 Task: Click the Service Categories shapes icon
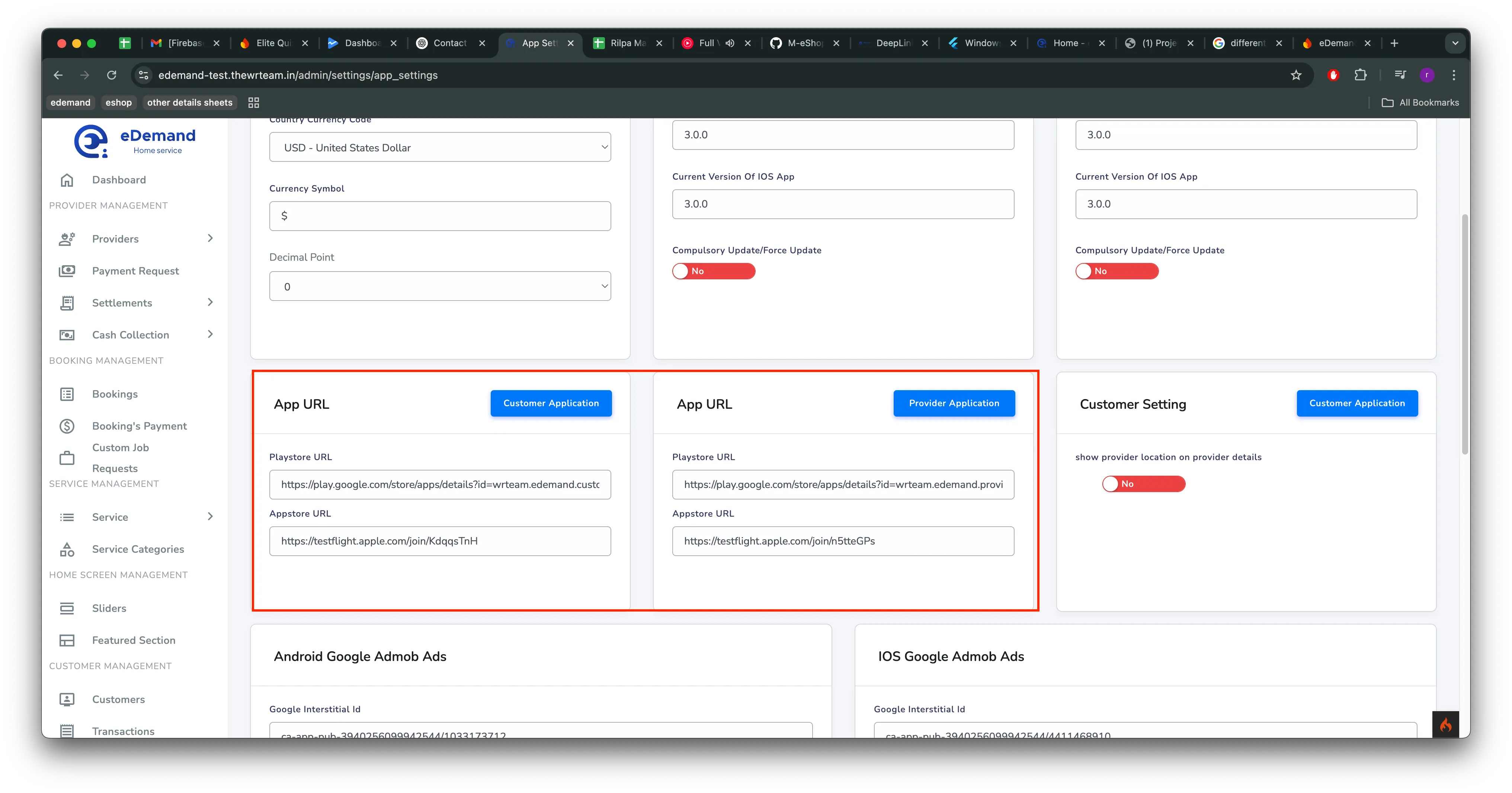point(67,549)
